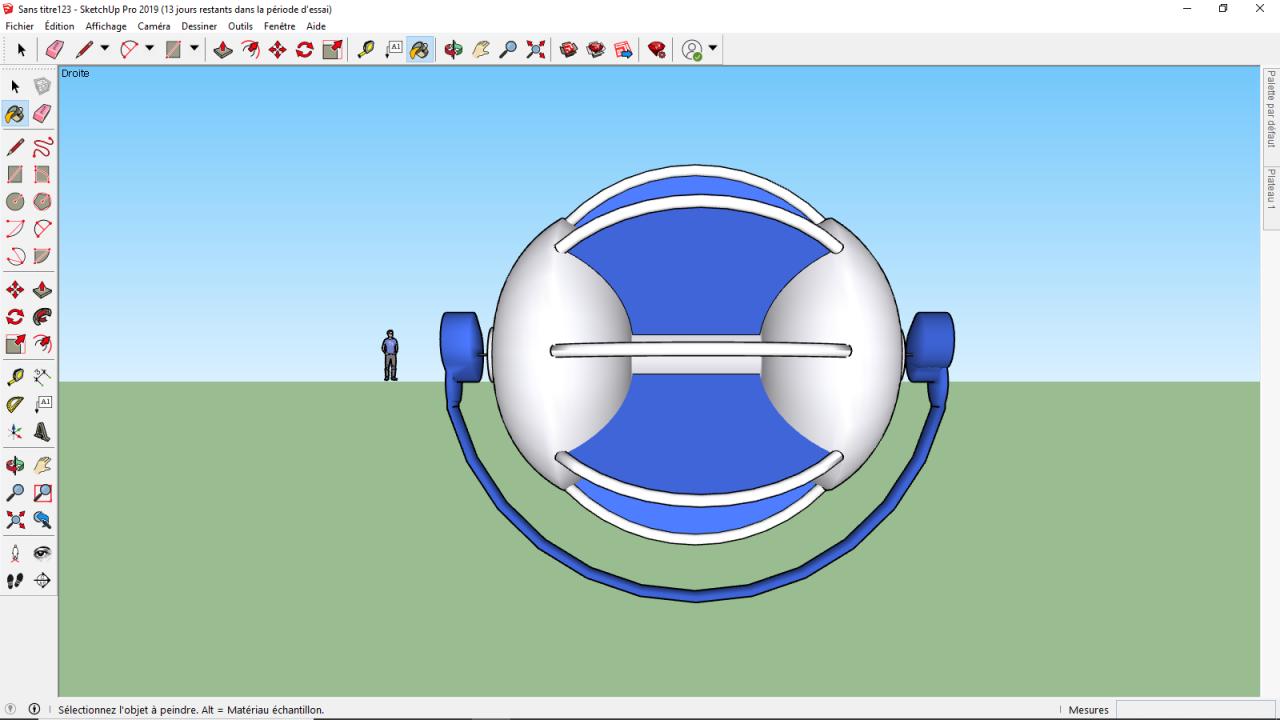The height and width of the screenshot is (720, 1280).
Task: Select Tape Measure tool in top toolbar
Action: [x=366, y=49]
